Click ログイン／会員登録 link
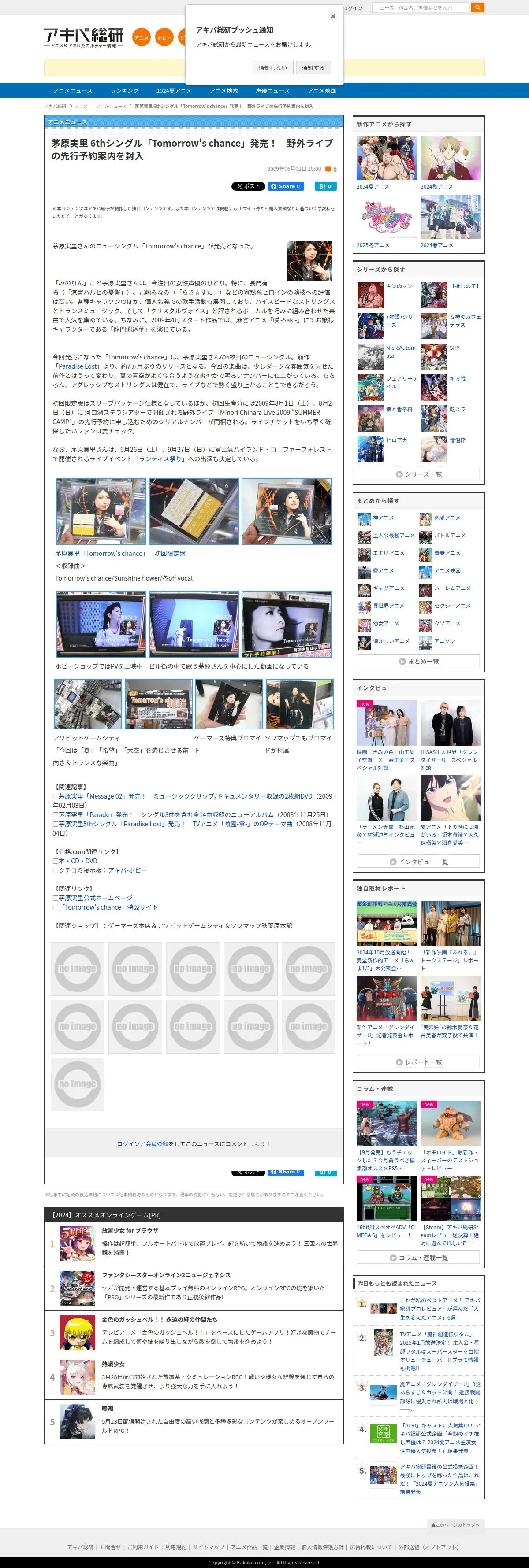This screenshot has height=1568, width=529. (x=143, y=1144)
